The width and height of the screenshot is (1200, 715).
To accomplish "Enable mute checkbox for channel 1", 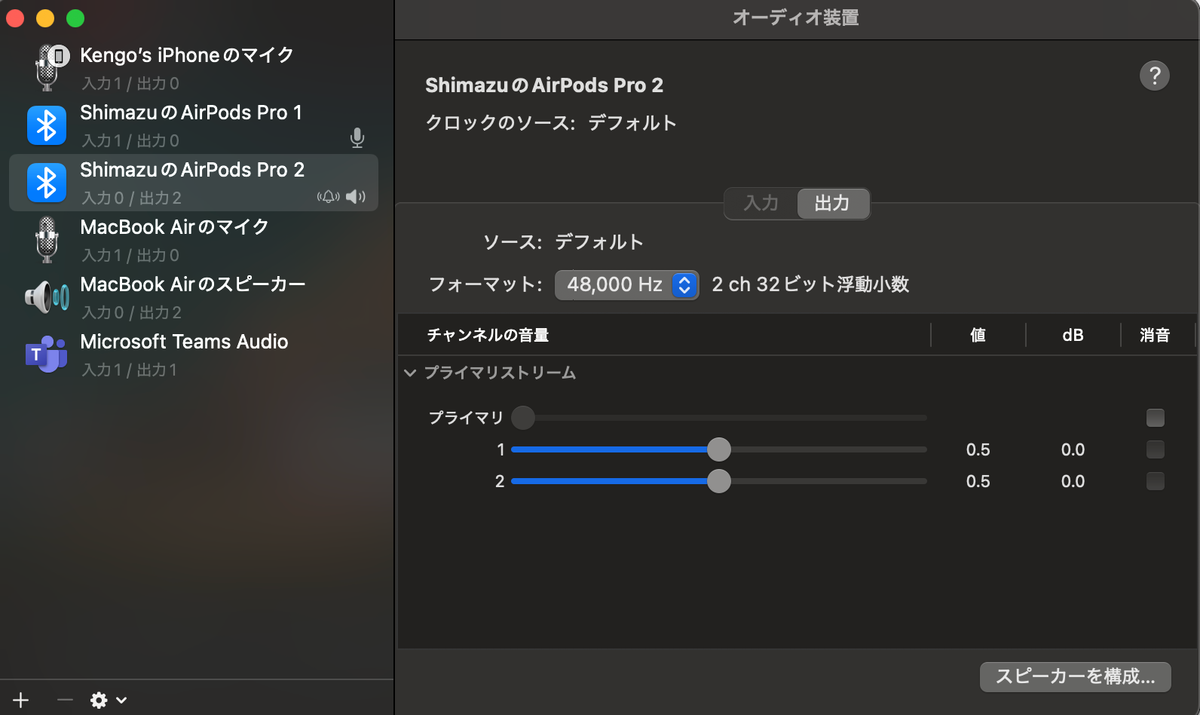I will tap(1155, 449).
